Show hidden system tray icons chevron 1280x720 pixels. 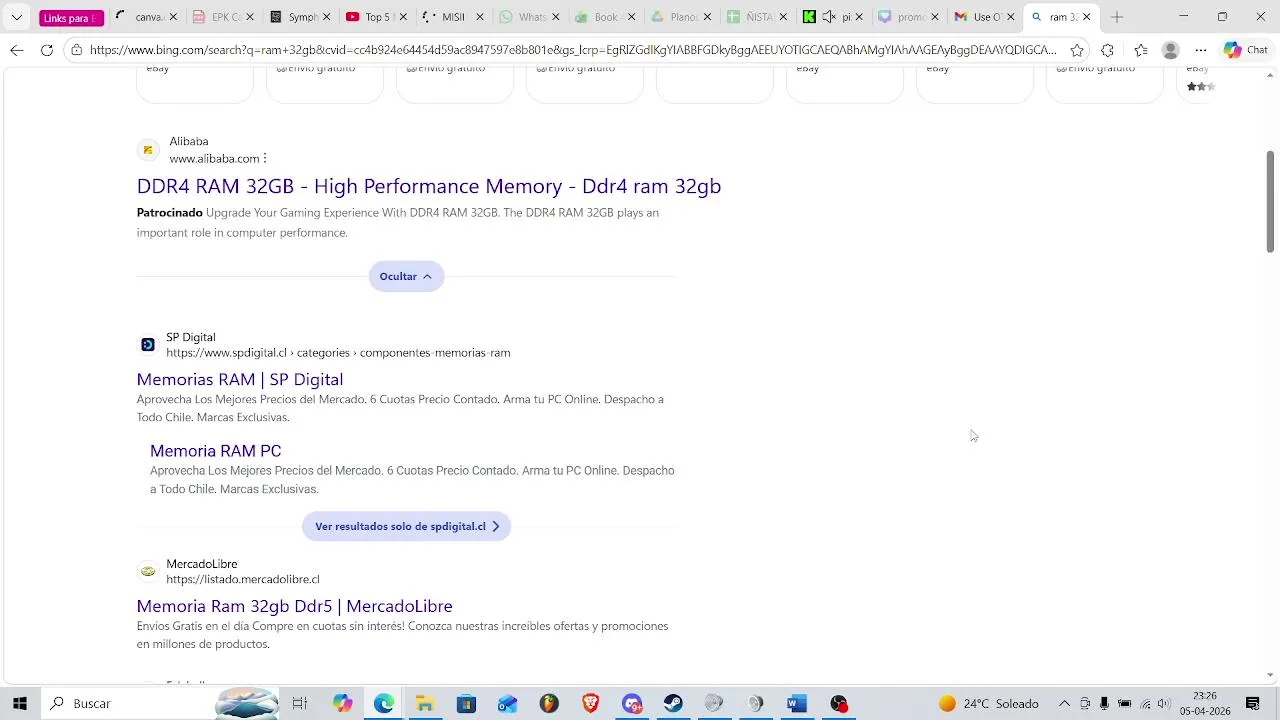point(1065,704)
